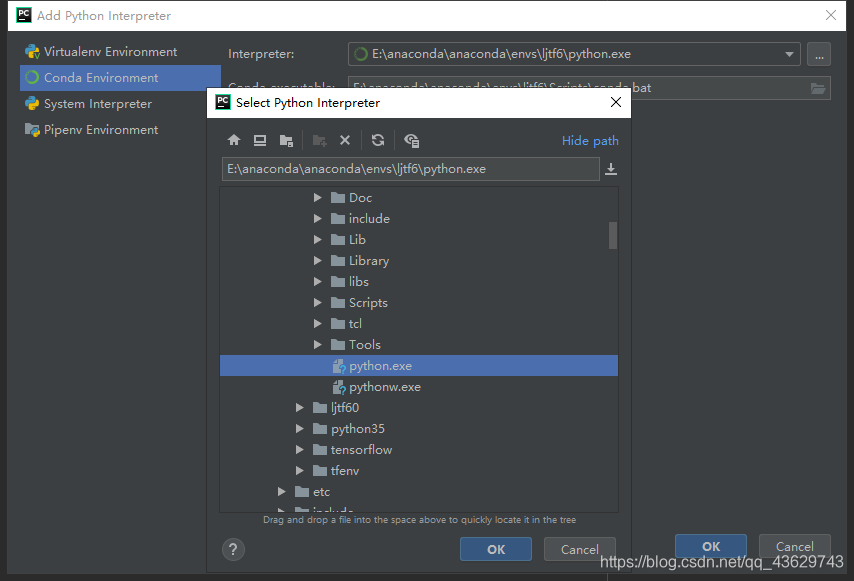Click the file tree vertical scrollbar thumb
This screenshot has height=581, width=854.
pos(613,235)
